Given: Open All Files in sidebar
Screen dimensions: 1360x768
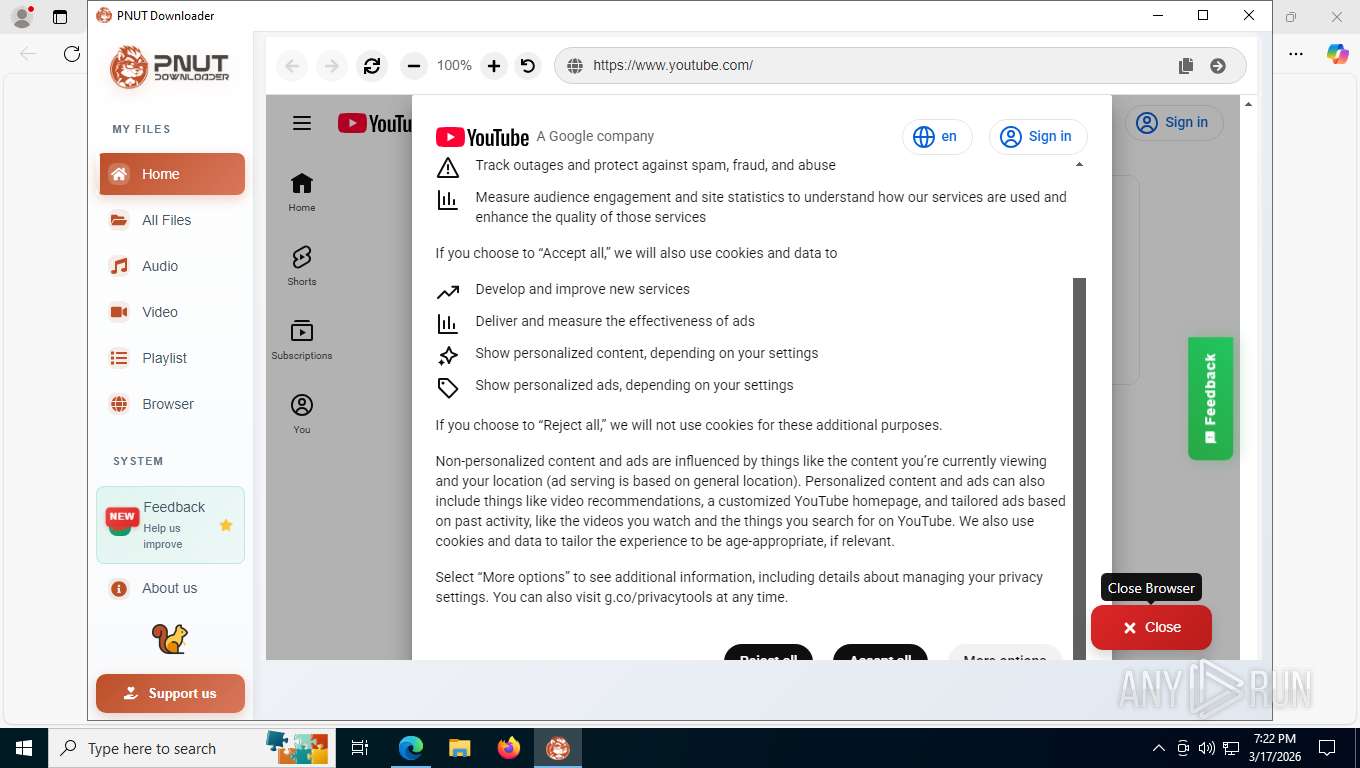Looking at the screenshot, I should [172, 220].
